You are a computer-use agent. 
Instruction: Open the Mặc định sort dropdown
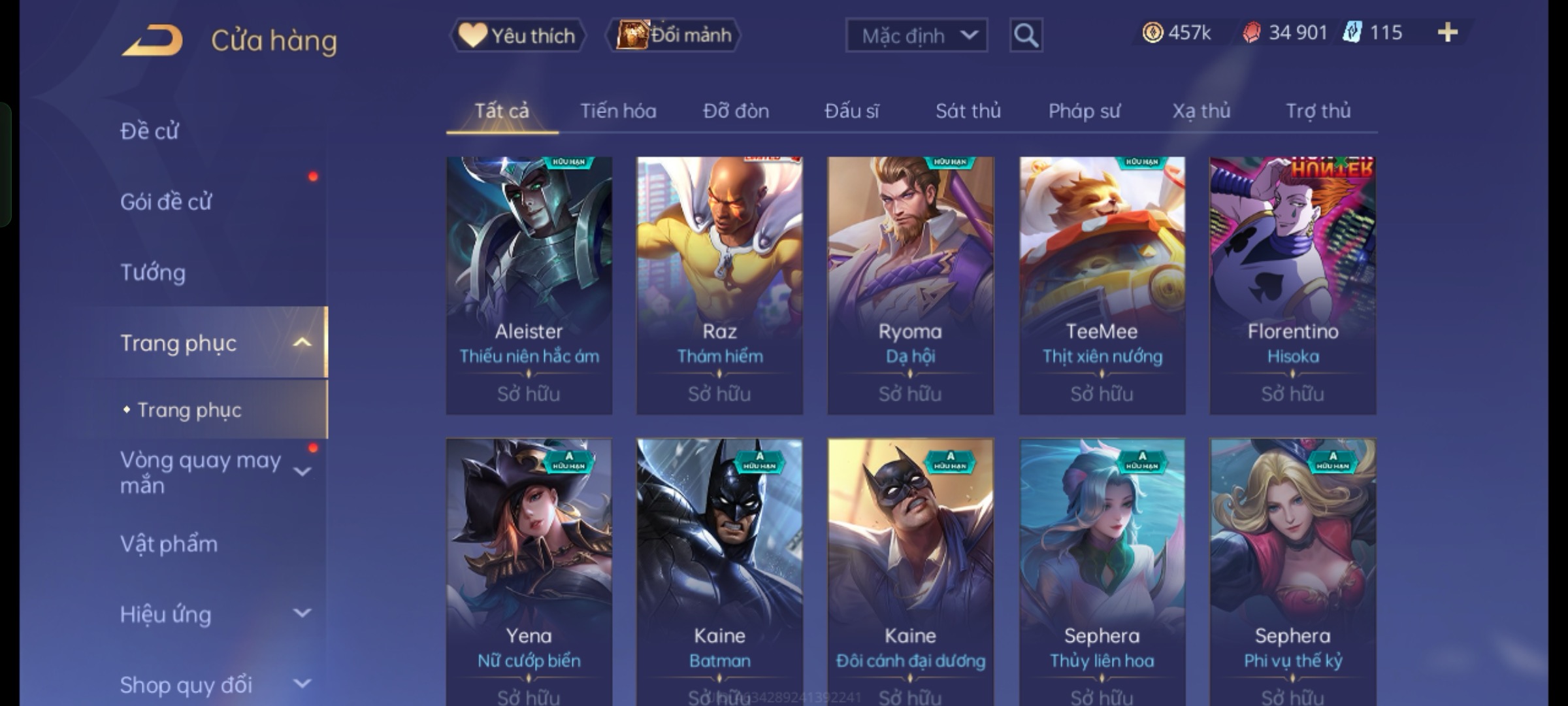917,35
